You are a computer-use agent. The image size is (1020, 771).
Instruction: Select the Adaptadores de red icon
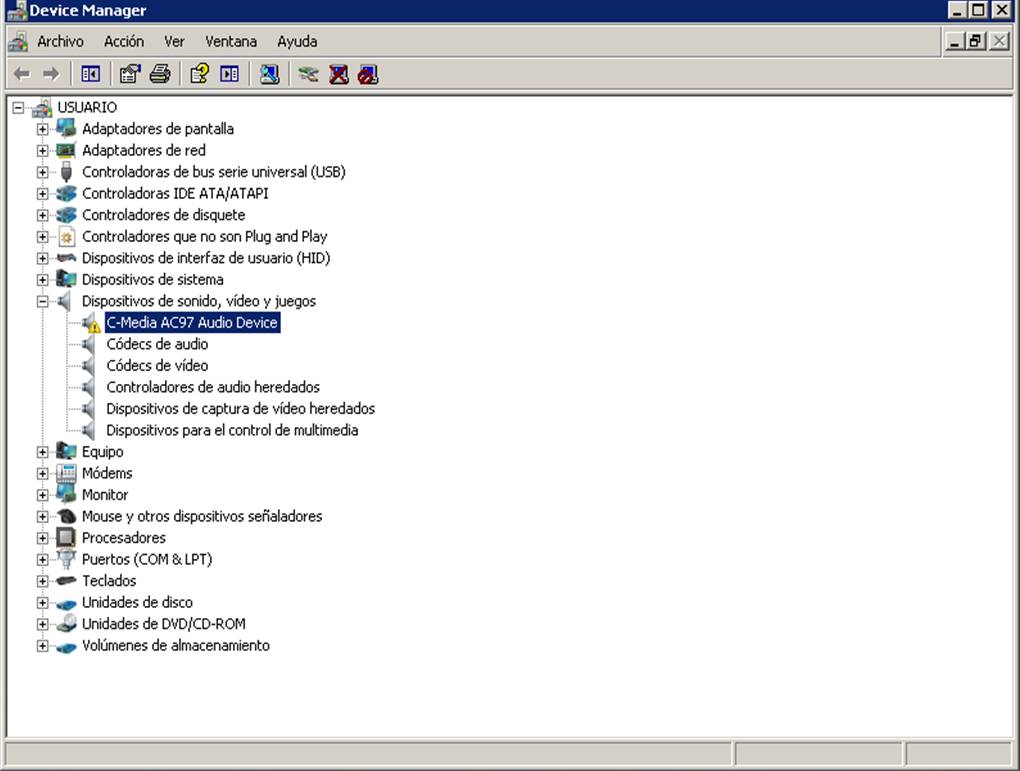66,150
